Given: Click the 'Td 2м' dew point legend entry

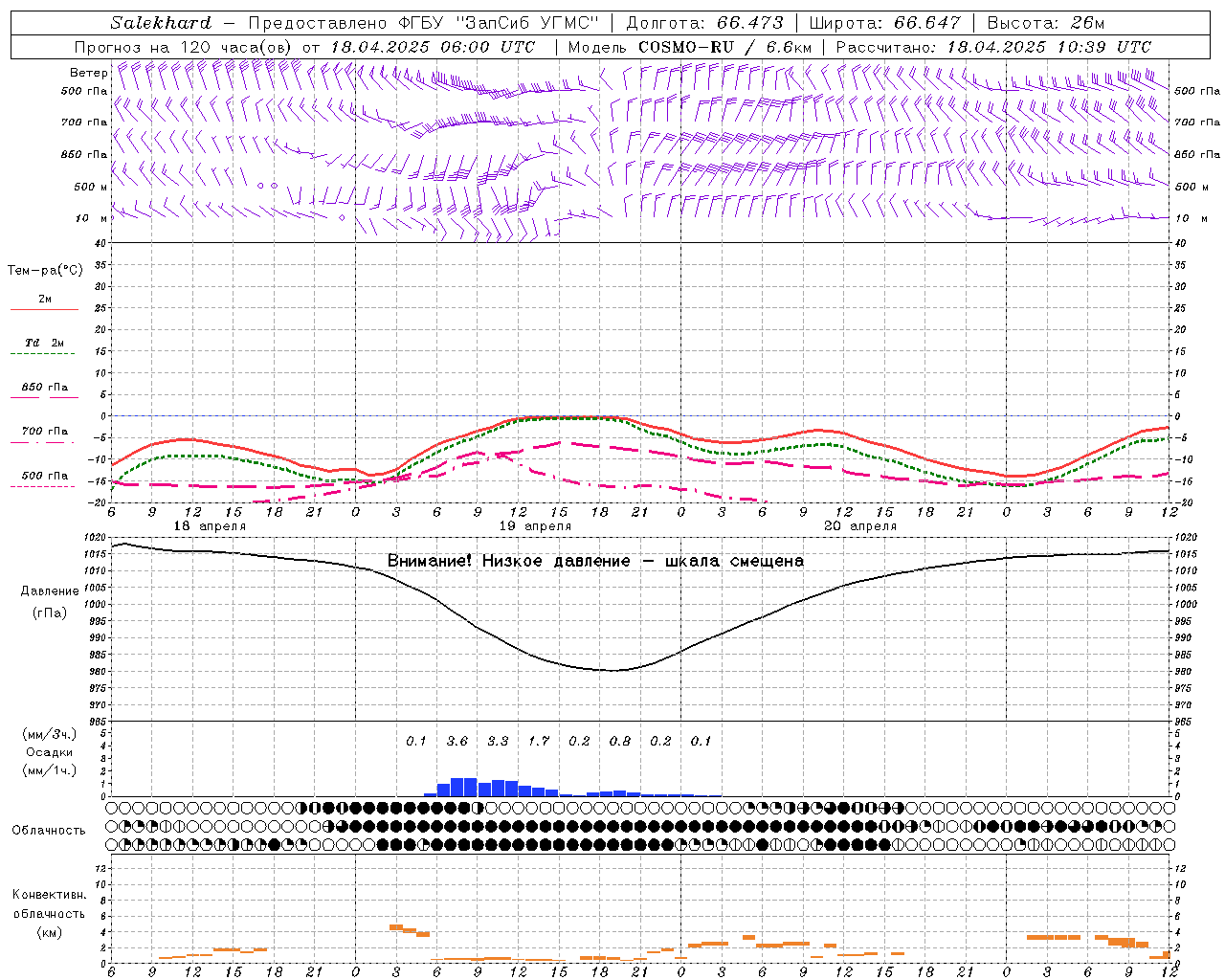Looking at the screenshot, I should point(45,343).
